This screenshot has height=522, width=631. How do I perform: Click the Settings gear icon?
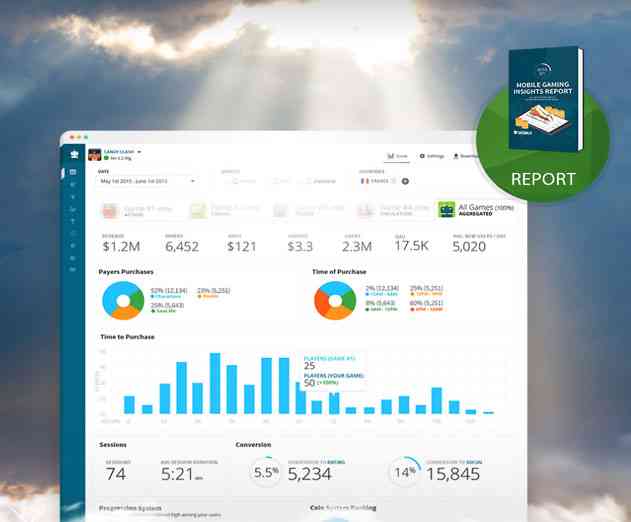[422, 156]
